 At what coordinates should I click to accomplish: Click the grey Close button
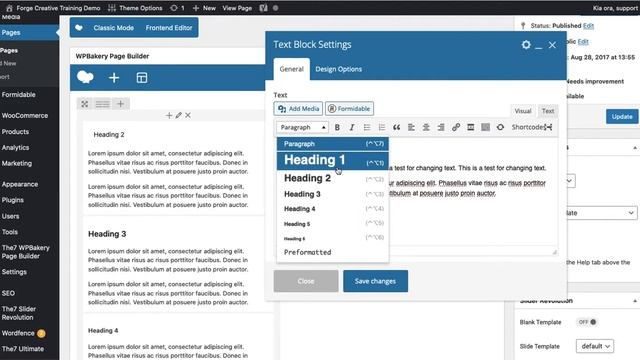pyautogui.click(x=306, y=281)
